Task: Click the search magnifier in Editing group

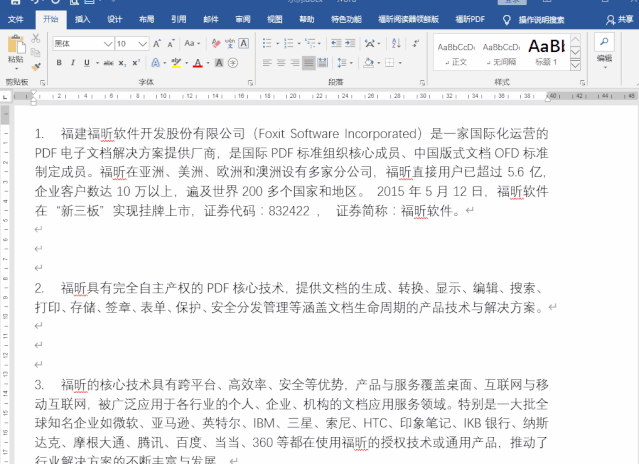Action: [x=604, y=42]
